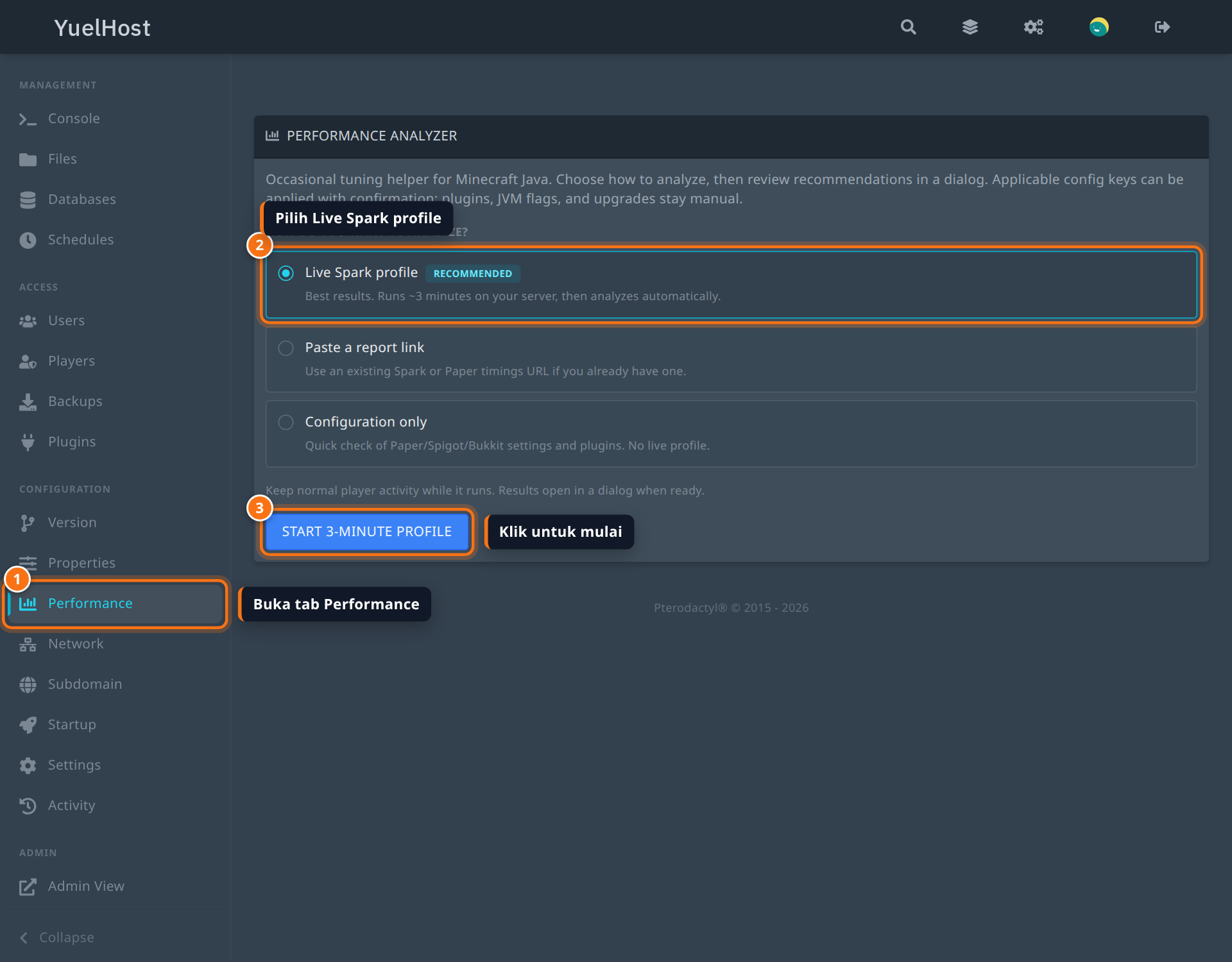Click the Admin View external-link icon
This screenshot has width=1232, height=962.
(x=28, y=887)
